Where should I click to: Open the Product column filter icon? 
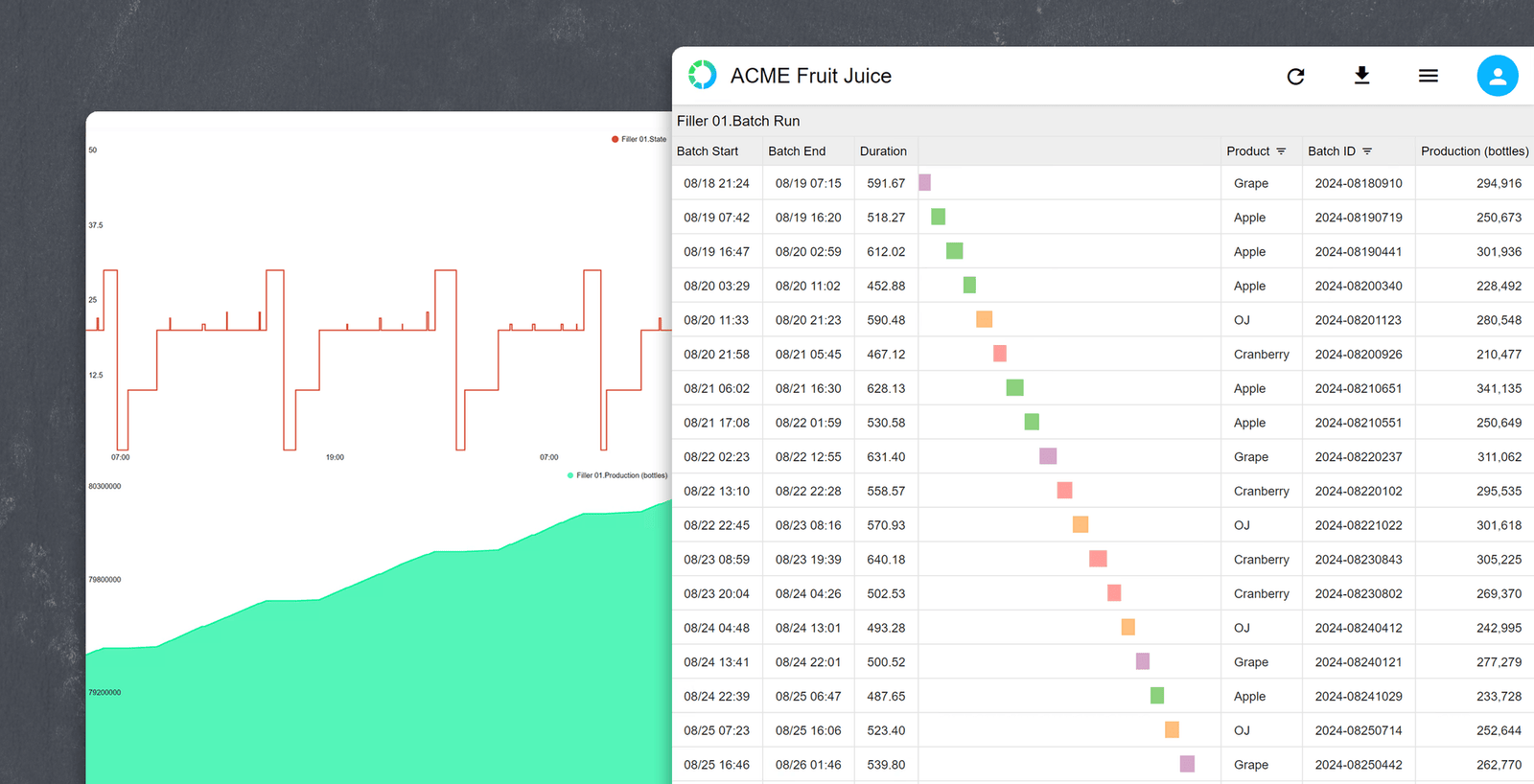(x=1281, y=151)
